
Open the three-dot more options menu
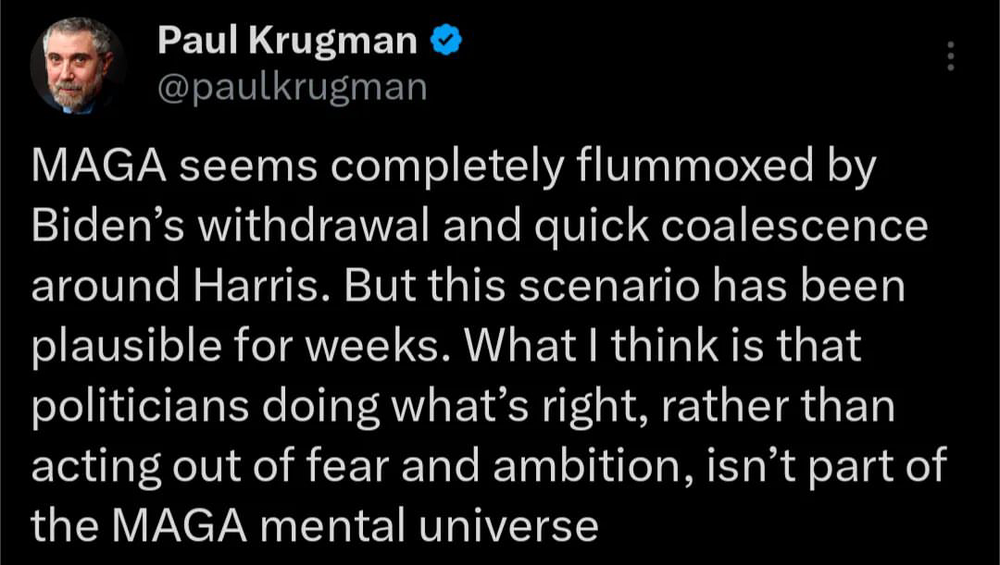tap(951, 56)
